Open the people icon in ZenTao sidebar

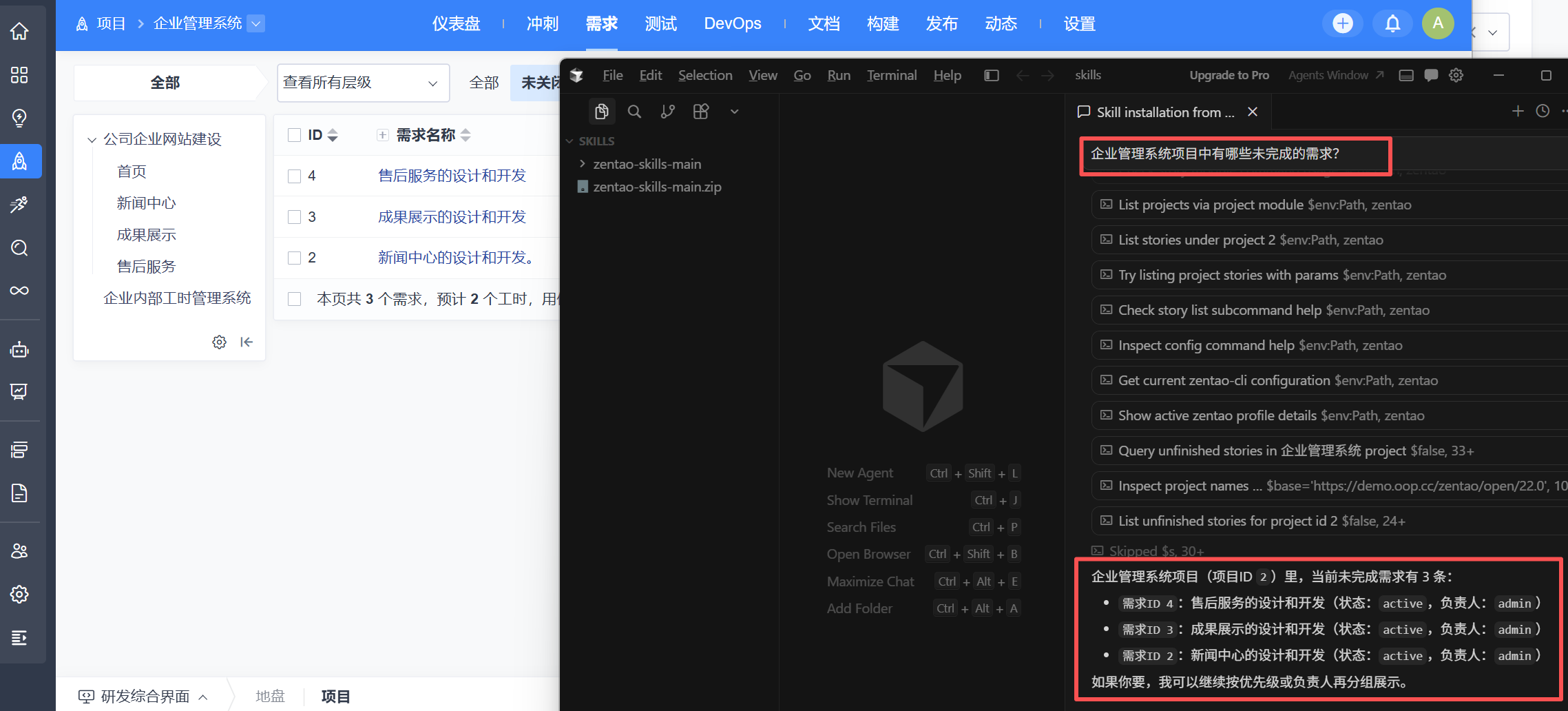[x=19, y=550]
